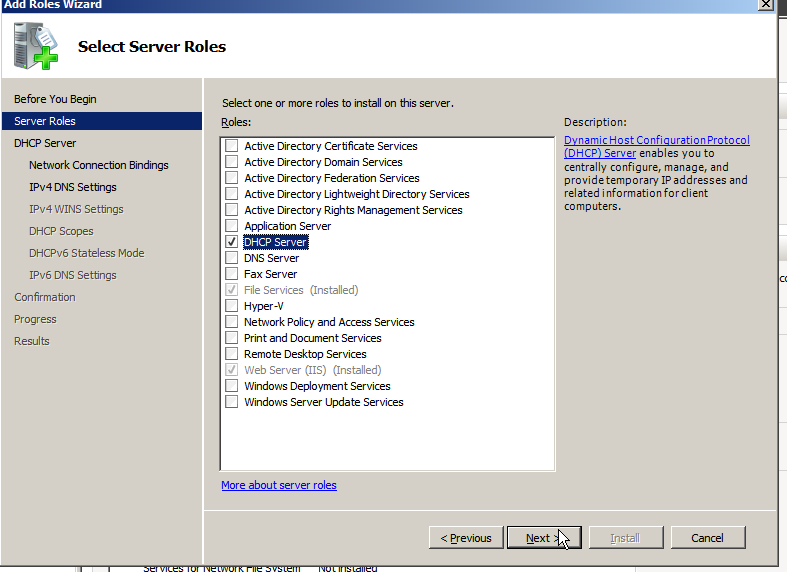Screen dimensions: 787x572
Task: Check Active Directory Federation Services checkbox
Action: coord(231,178)
